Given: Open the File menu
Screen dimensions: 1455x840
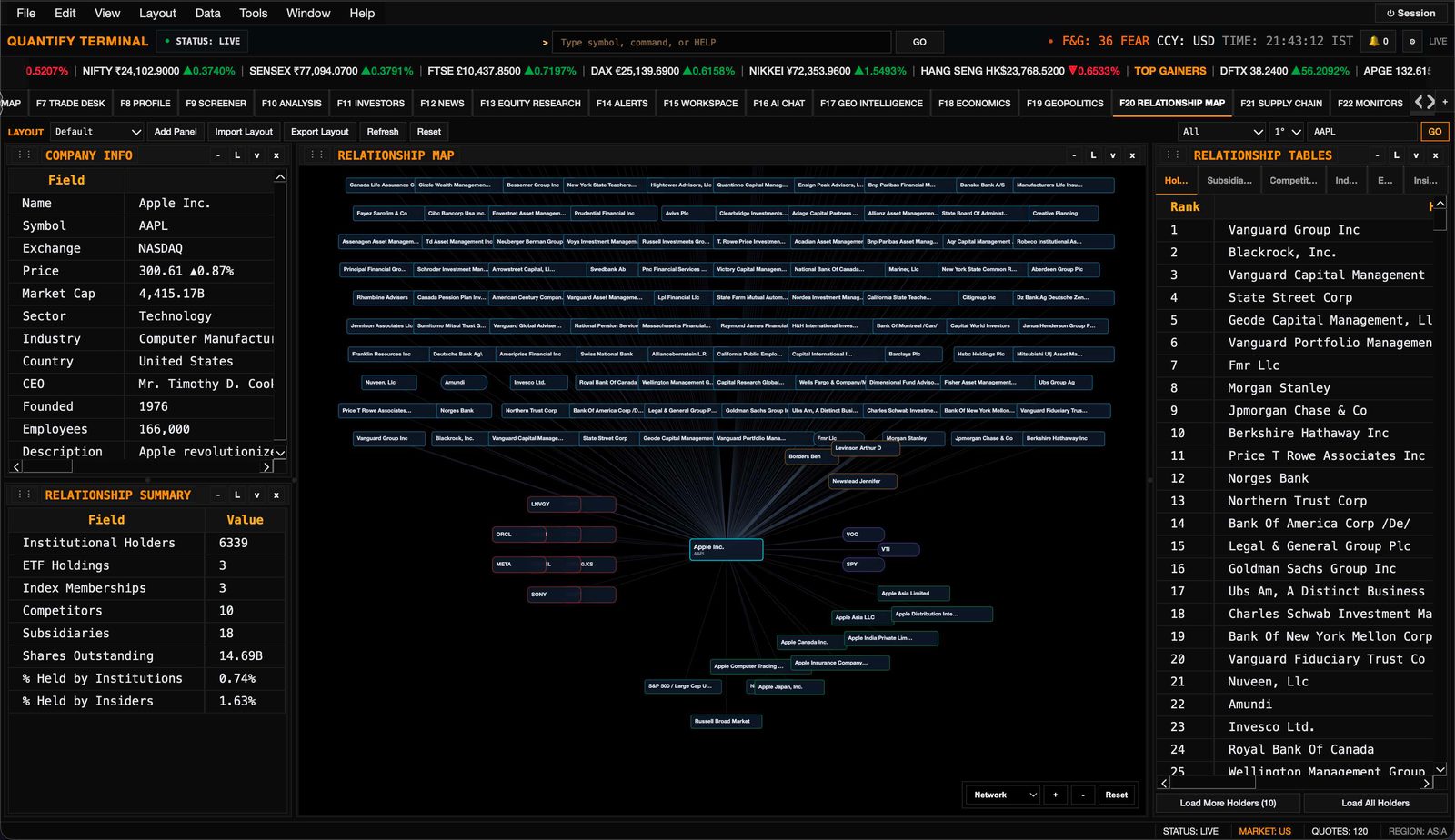Looking at the screenshot, I should click(x=26, y=13).
